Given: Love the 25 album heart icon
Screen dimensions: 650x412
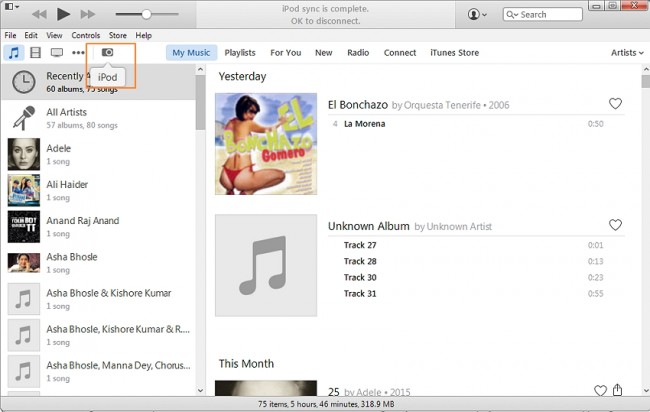Looking at the screenshot, I should click(600, 390).
